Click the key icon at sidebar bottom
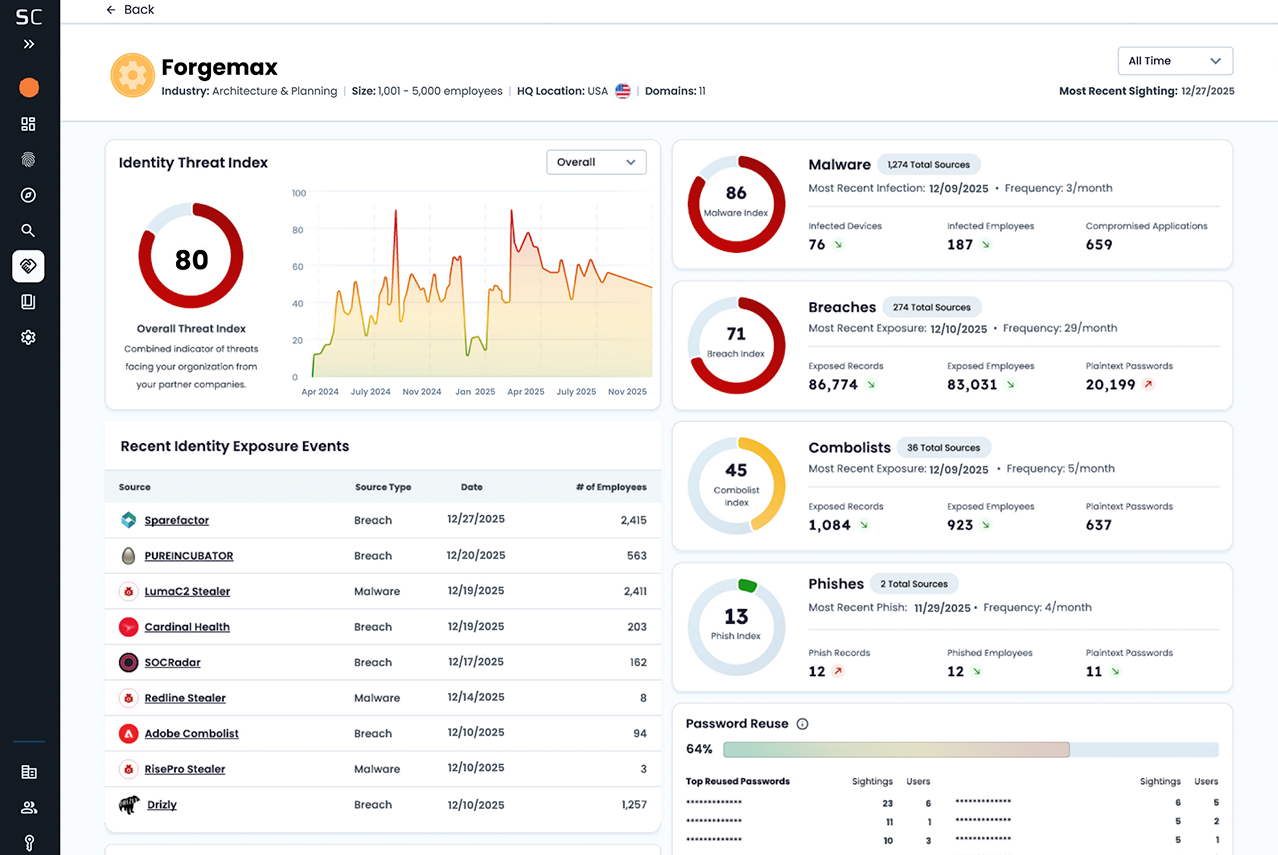 click(28, 842)
